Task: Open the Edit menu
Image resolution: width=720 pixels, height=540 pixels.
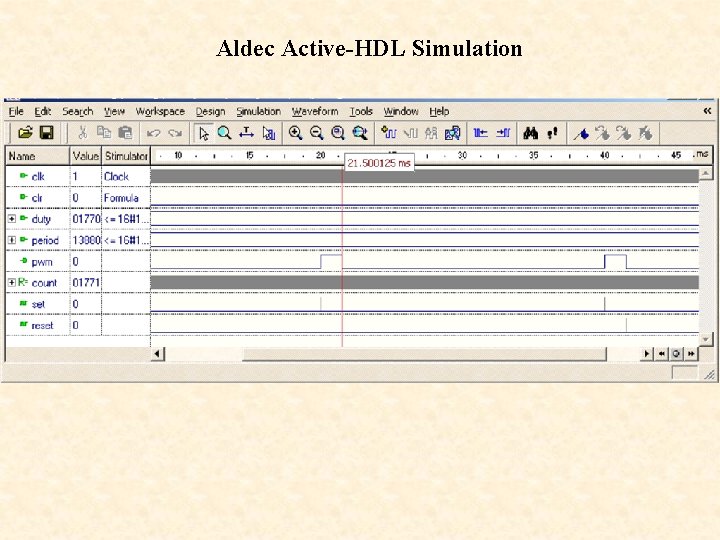Action: click(43, 111)
